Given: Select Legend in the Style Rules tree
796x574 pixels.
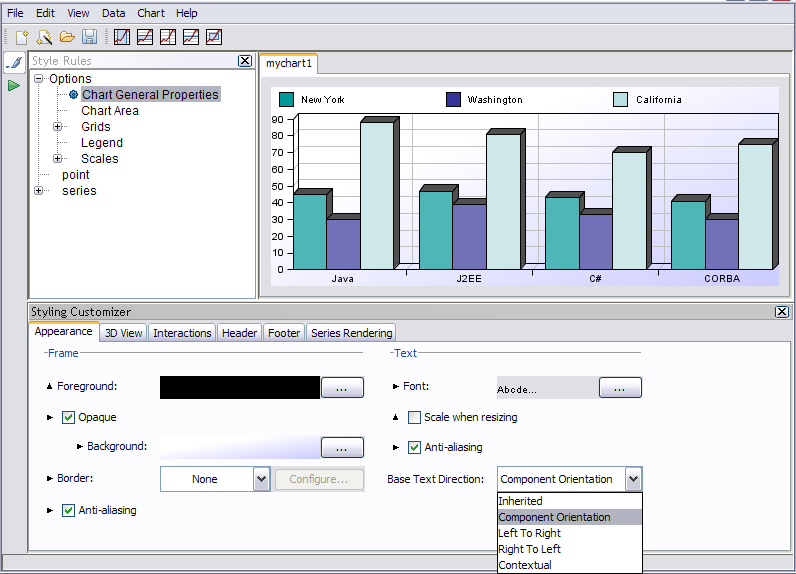Looking at the screenshot, I should [102, 143].
